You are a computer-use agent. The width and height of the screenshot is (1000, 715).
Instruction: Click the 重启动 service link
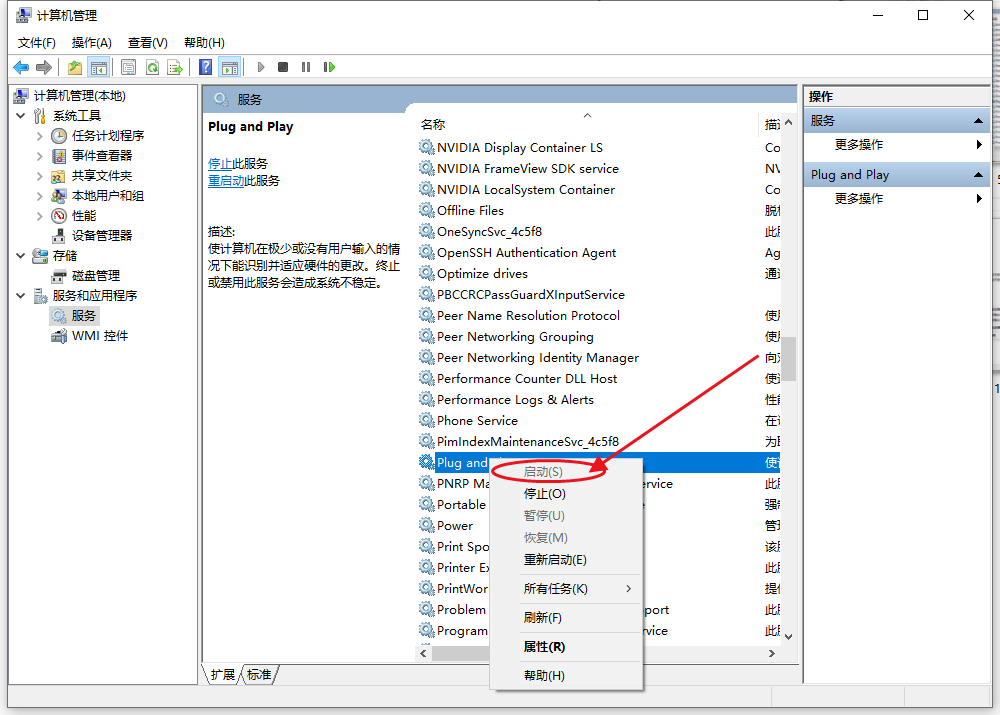click(x=226, y=181)
